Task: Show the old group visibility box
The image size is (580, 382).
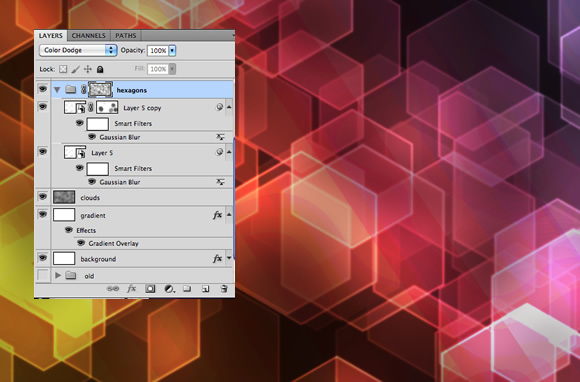Action: point(43,275)
